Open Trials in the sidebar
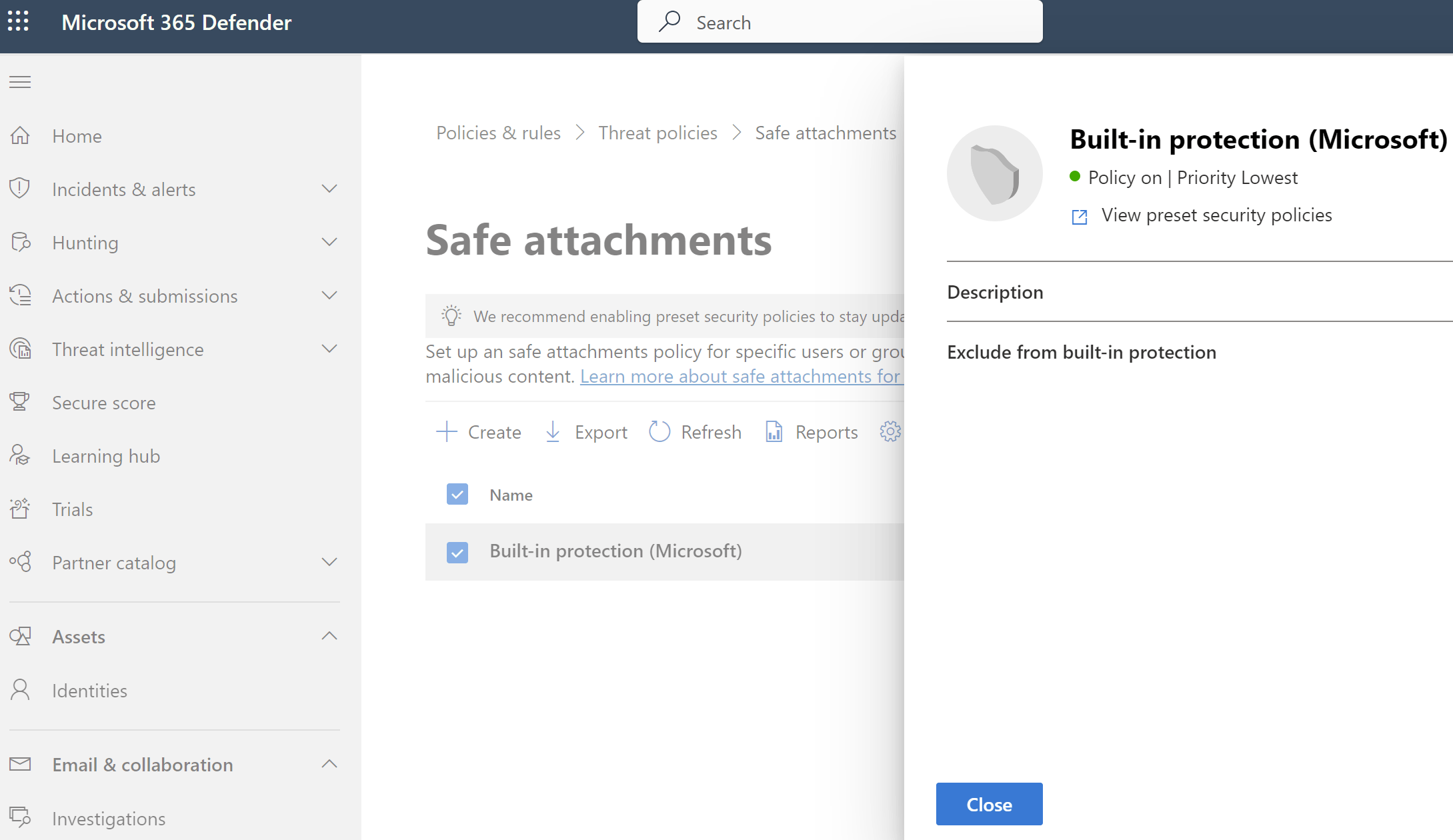 [72, 509]
